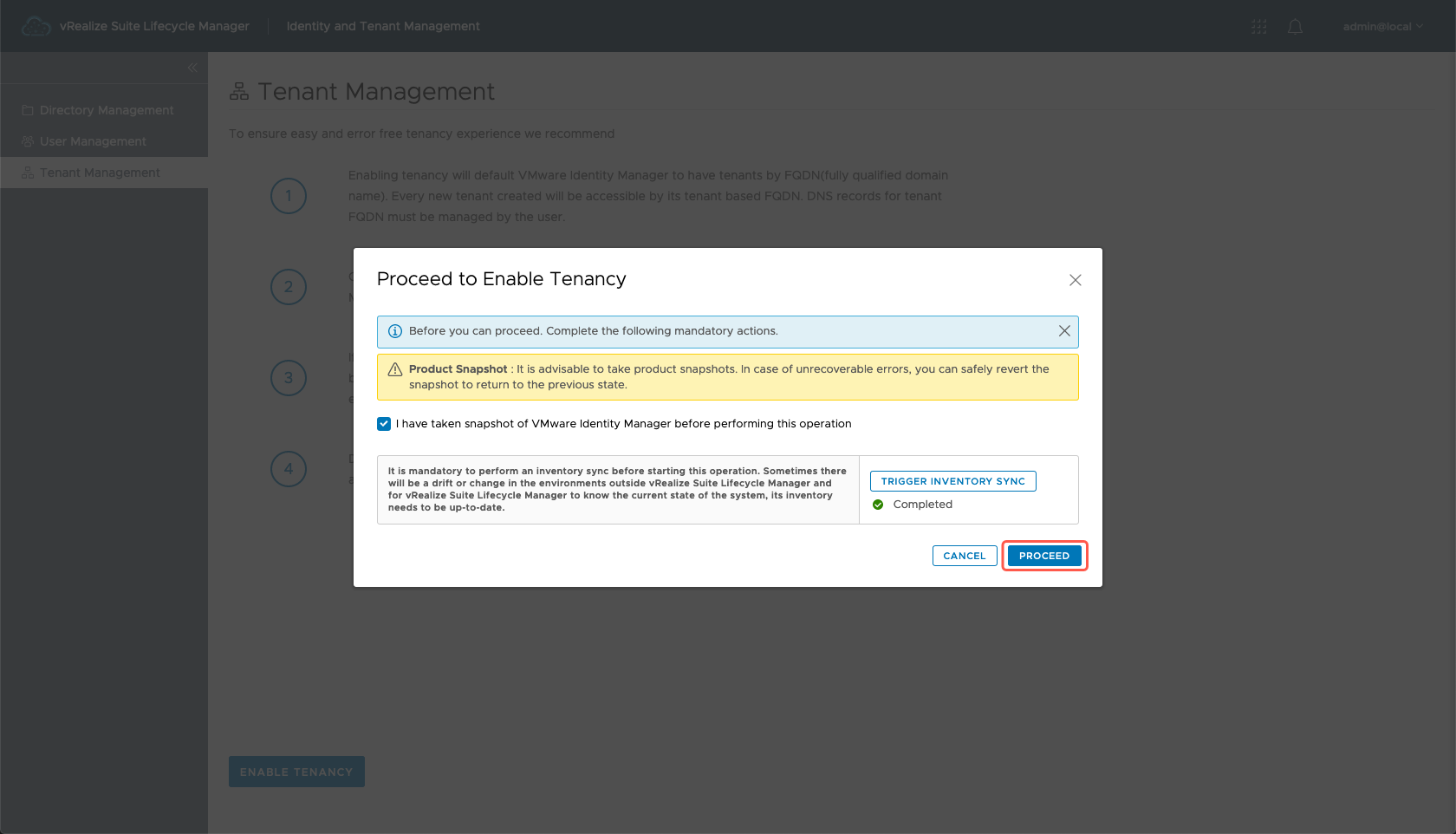Open User Management in sidebar
The image size is (1456, 834).
point(93,141)
